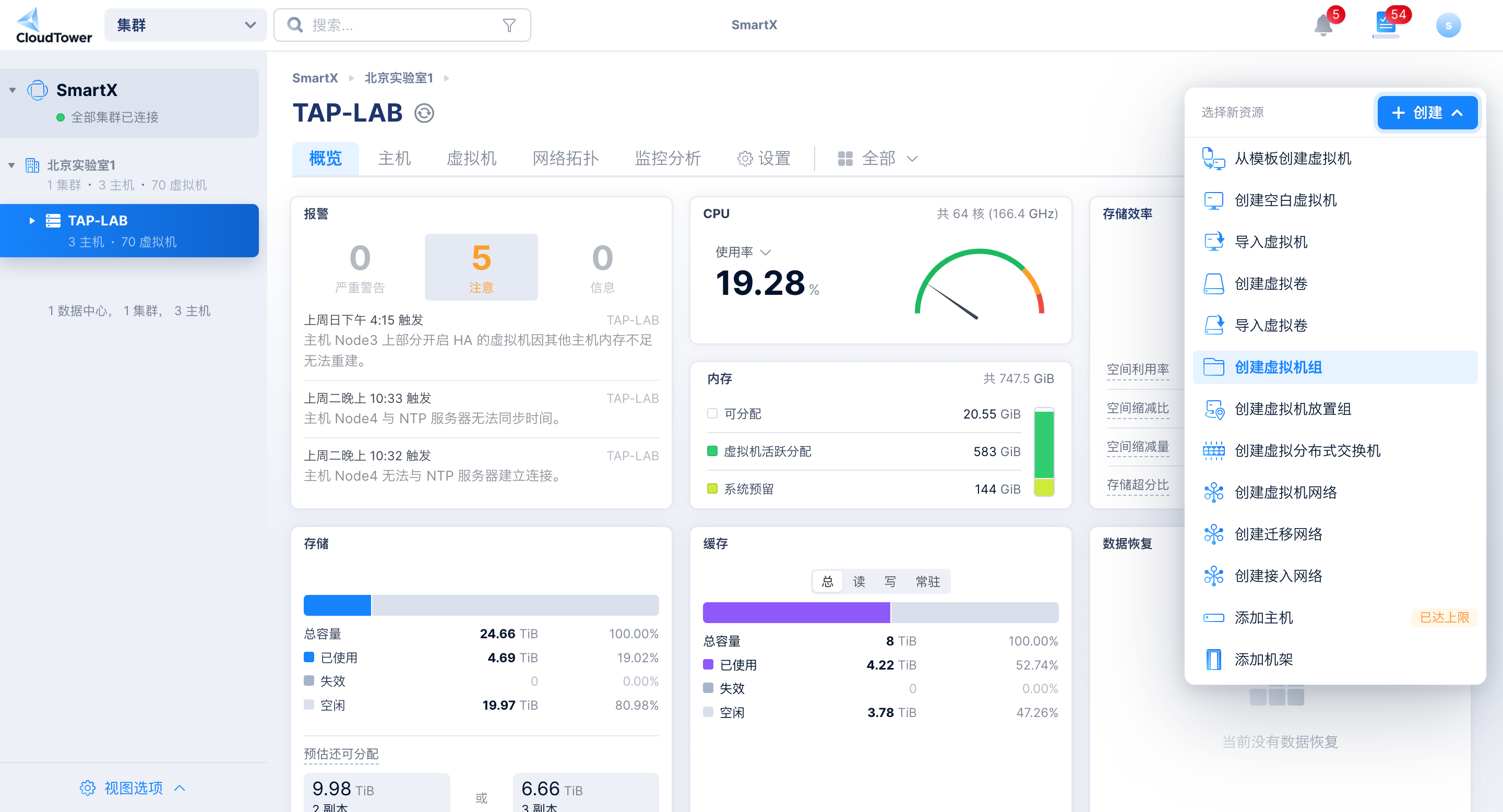Click the storage capacity usage bar
Viewport: 1503px width, 812px height.
(x=481, y=605)
